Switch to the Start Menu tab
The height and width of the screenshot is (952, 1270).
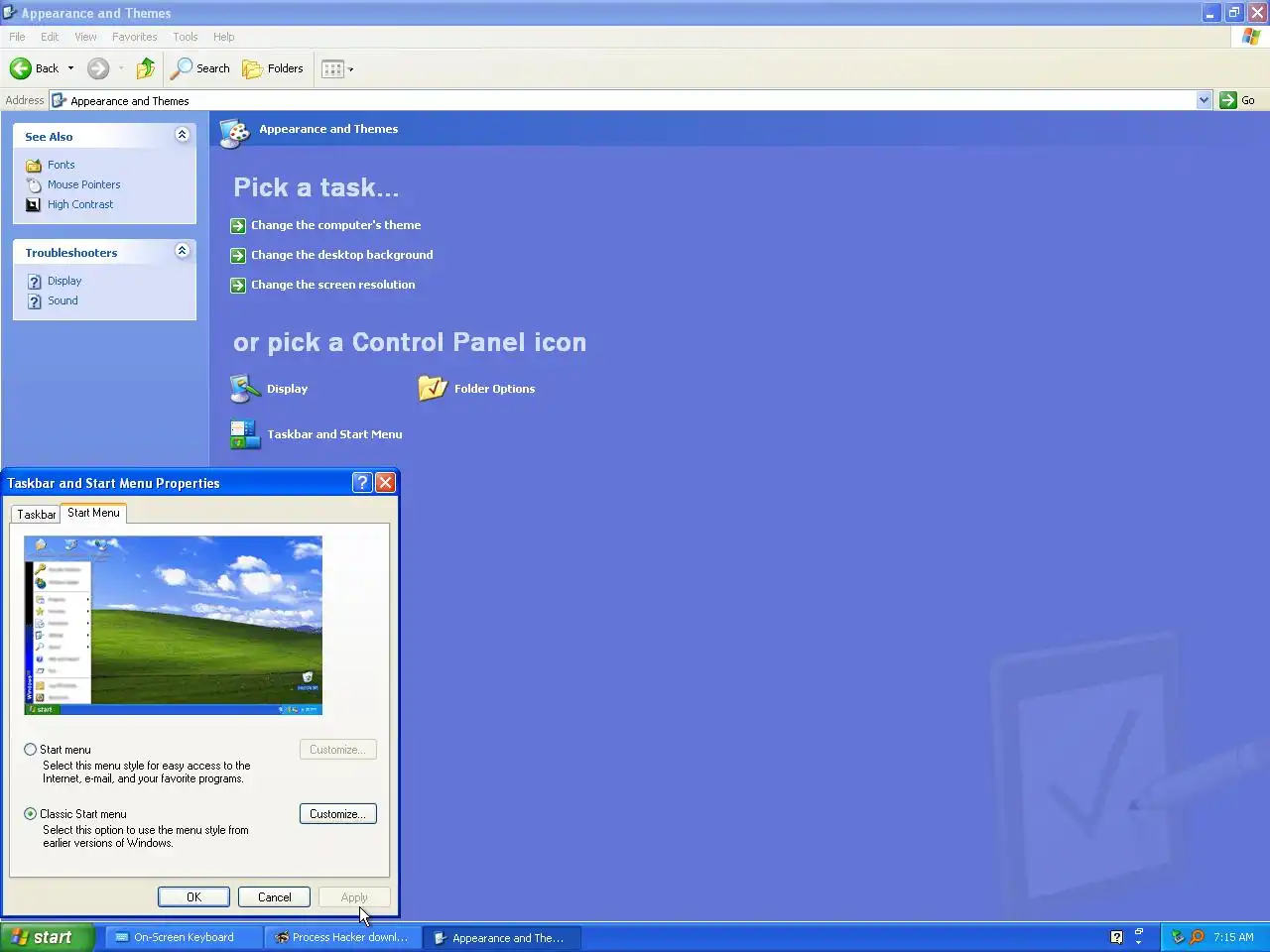tap(93, 513)
